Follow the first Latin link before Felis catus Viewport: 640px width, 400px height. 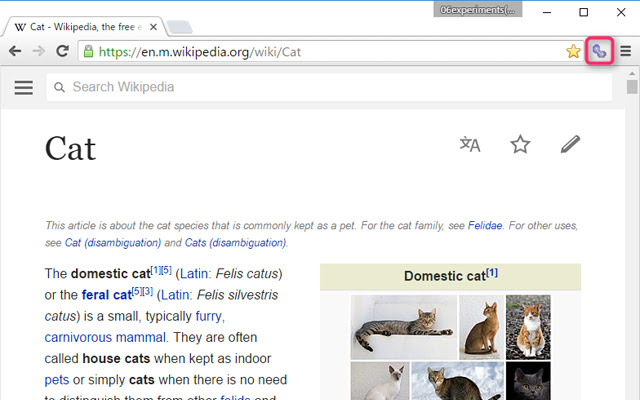[x=193, y=273]
